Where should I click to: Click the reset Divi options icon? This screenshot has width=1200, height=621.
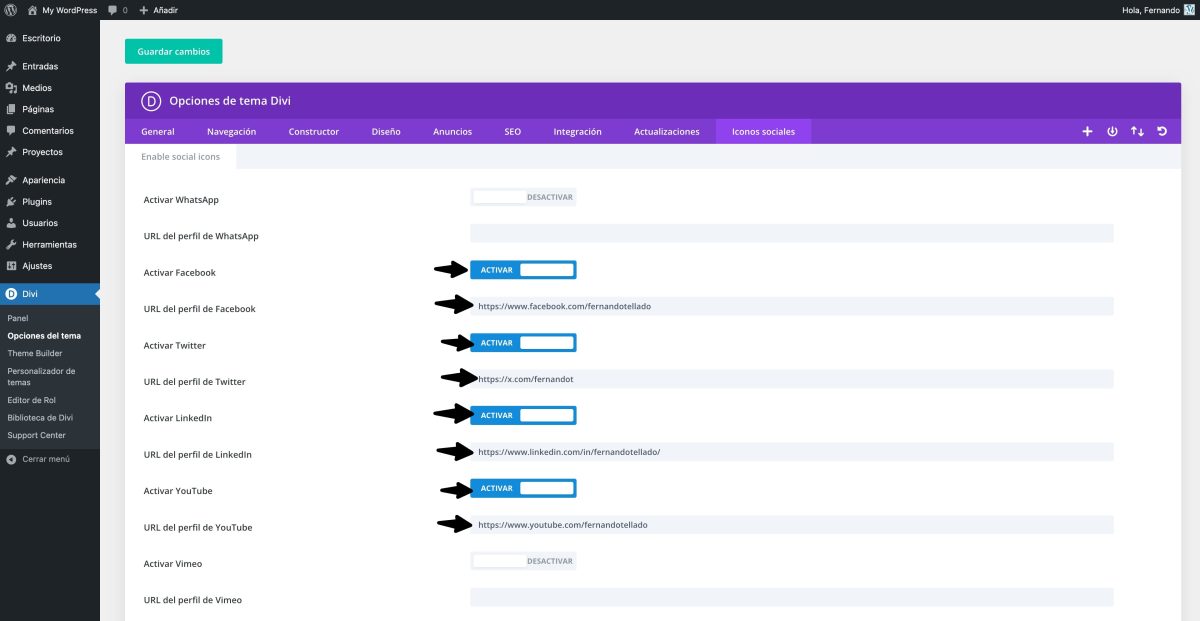pos(1161,131)
